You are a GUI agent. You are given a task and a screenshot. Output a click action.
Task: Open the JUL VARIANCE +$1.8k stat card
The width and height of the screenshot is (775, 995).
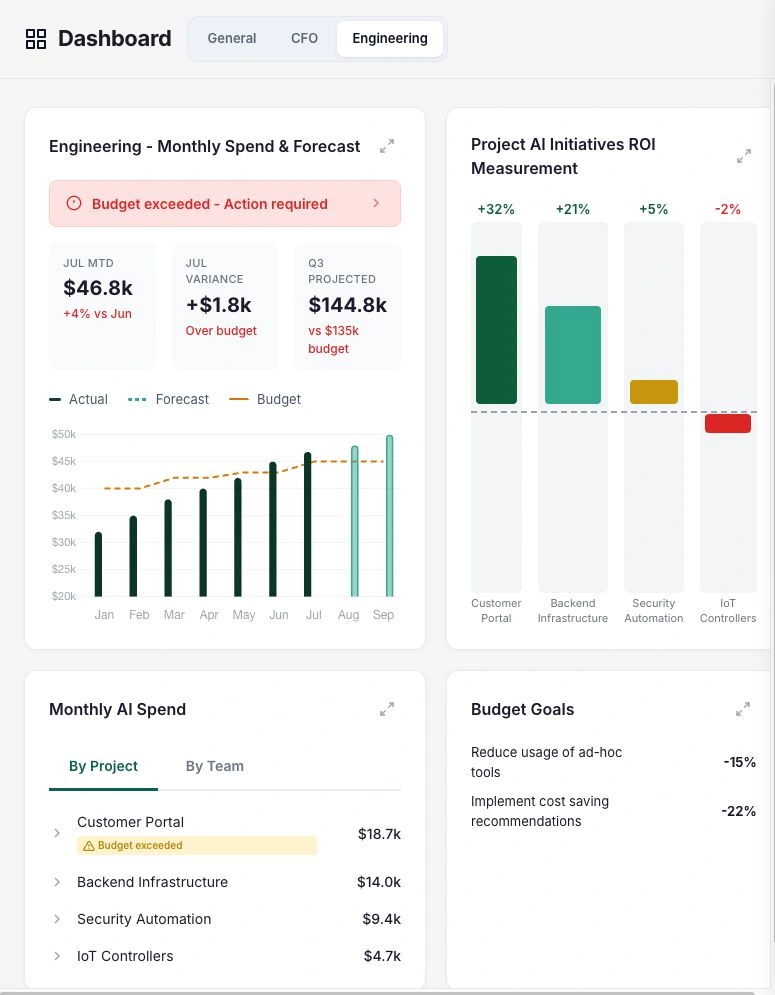coord(225,306)
